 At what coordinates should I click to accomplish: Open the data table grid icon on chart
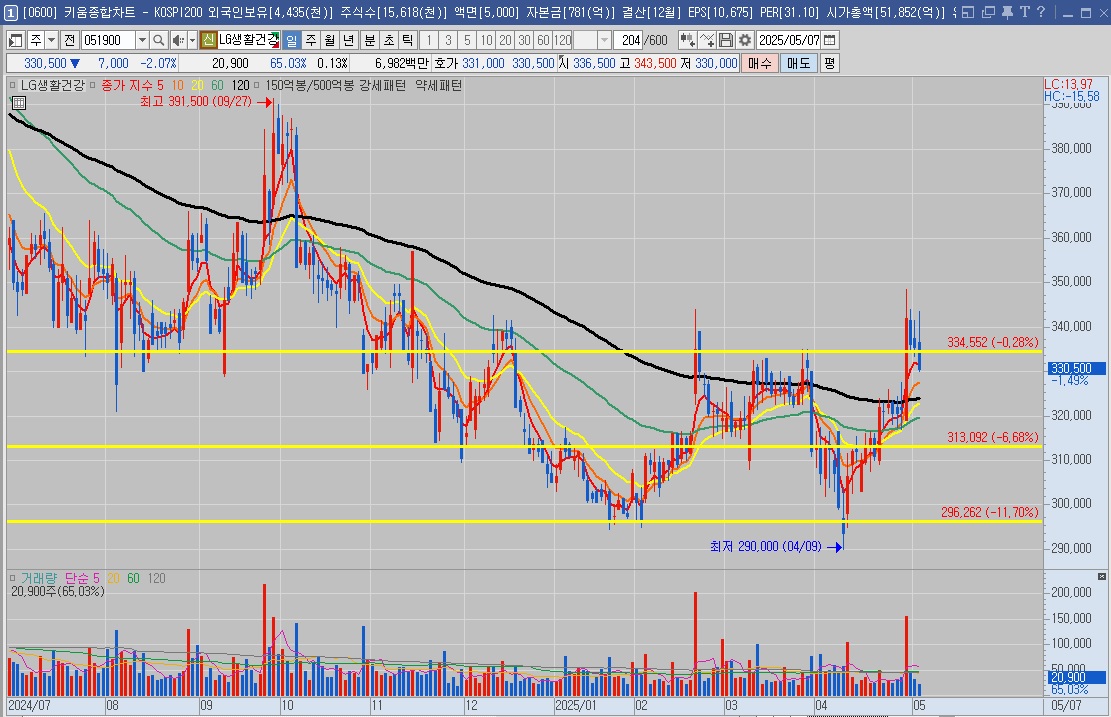pyautogui.click(x=18, y=103)
